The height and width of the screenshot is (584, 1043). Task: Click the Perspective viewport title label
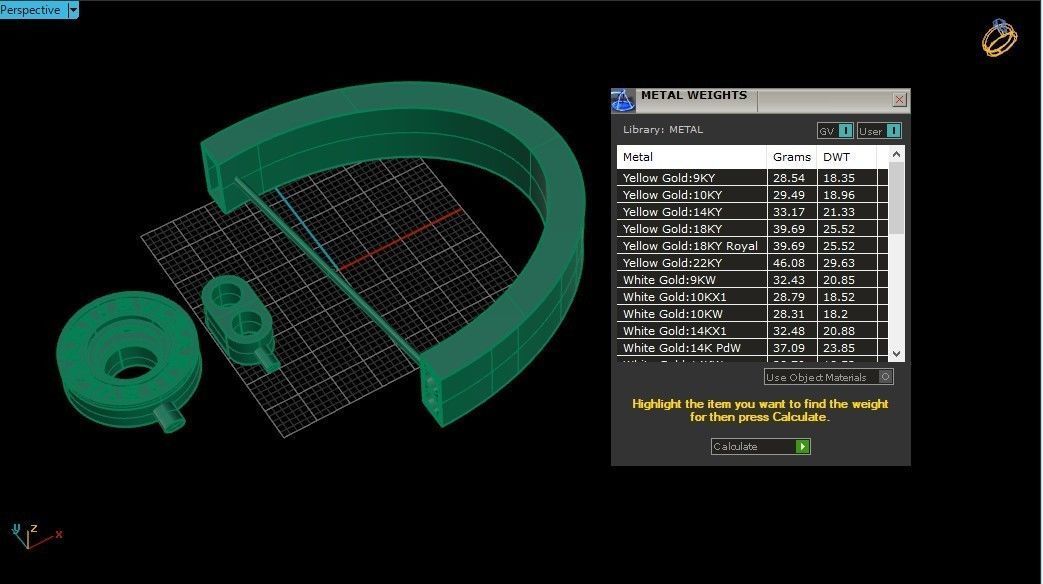31,9
